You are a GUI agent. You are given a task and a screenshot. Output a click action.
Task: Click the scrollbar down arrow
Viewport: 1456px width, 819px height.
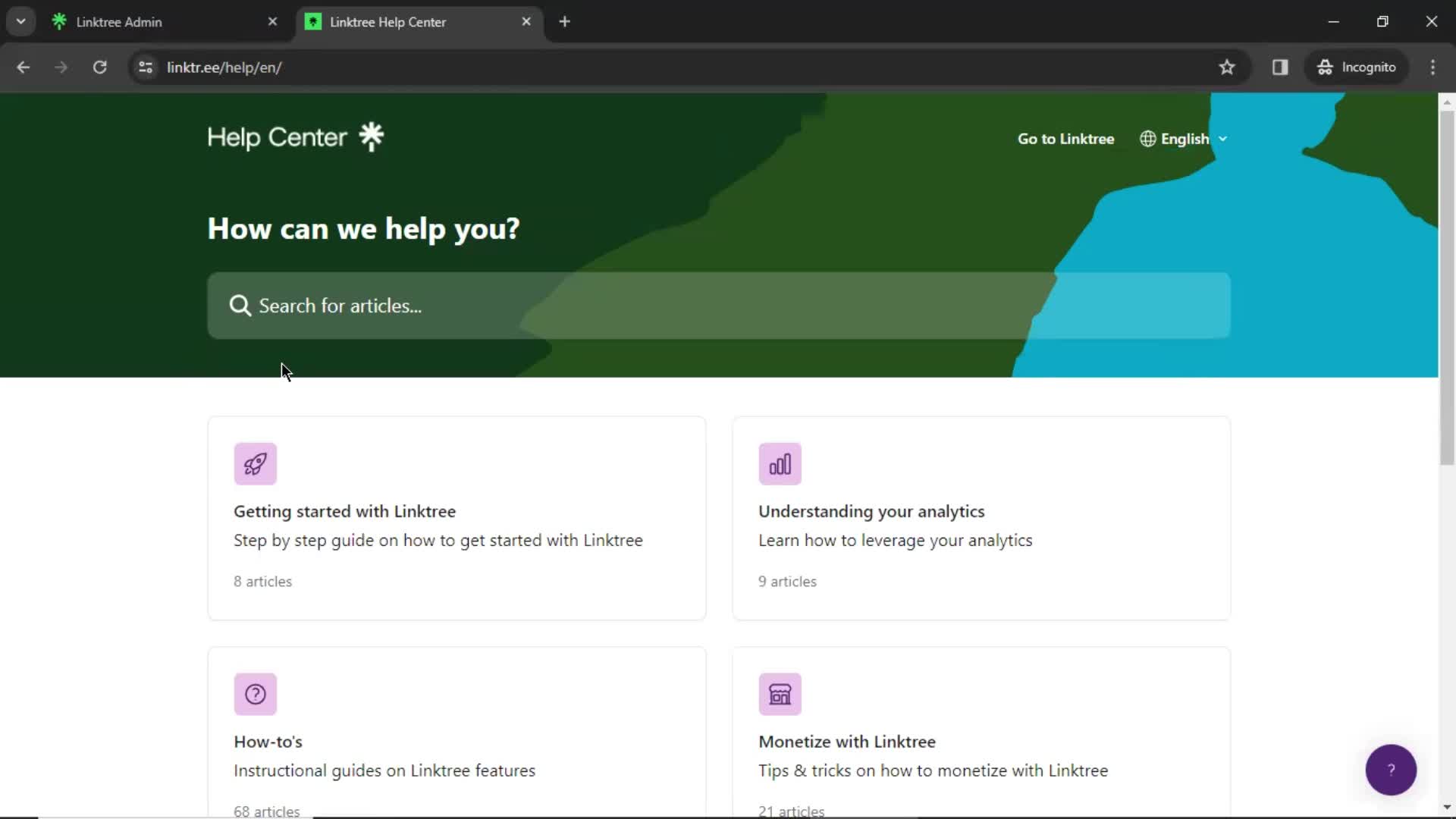tap(1447, 808)
